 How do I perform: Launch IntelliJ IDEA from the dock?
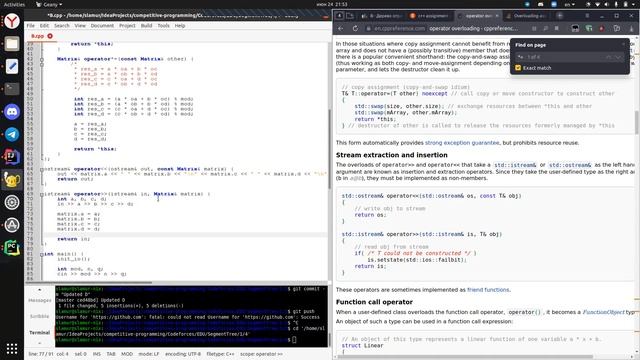[12, 157]
